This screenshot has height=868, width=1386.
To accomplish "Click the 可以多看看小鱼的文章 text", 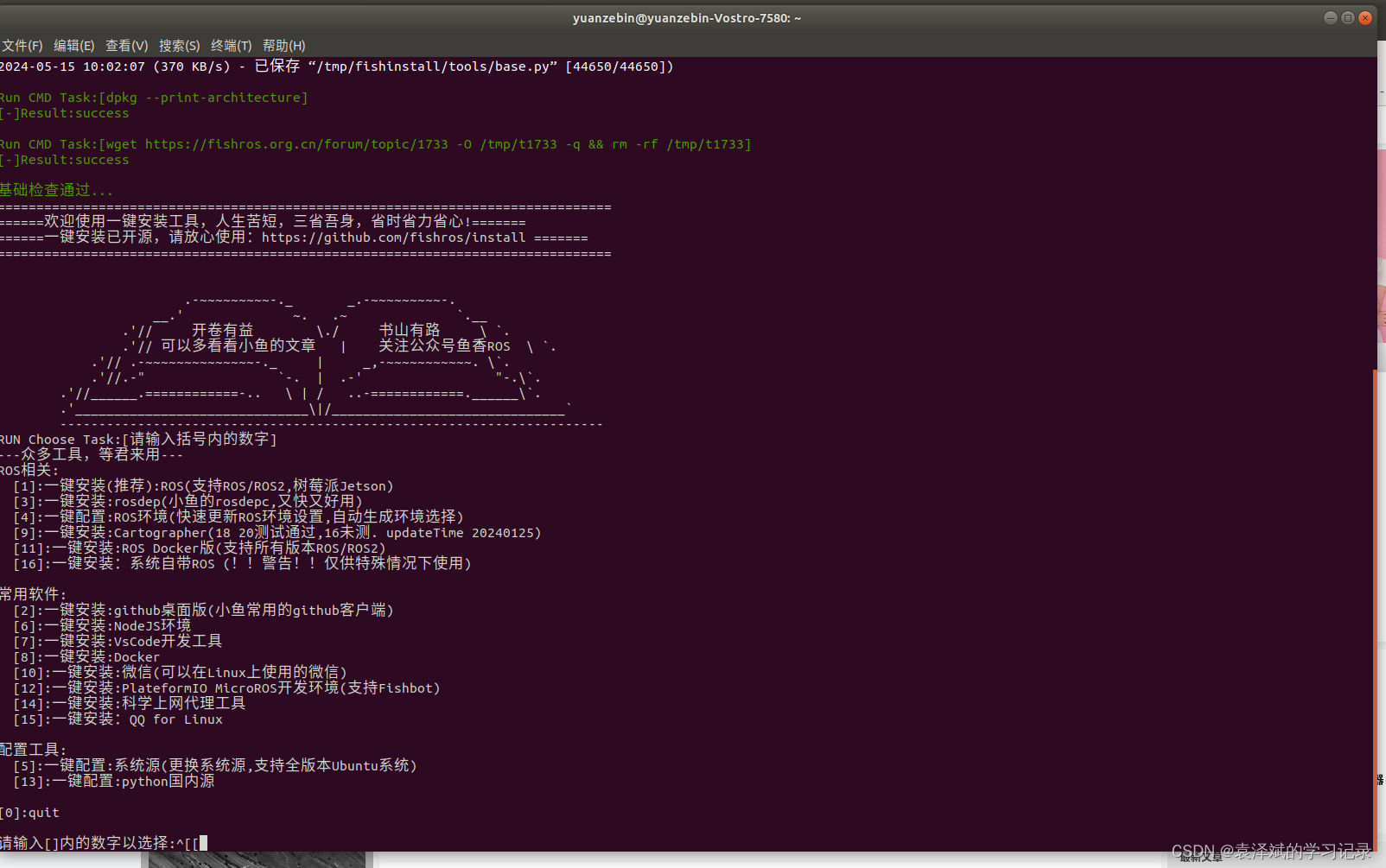I will [x=238, y=346].
